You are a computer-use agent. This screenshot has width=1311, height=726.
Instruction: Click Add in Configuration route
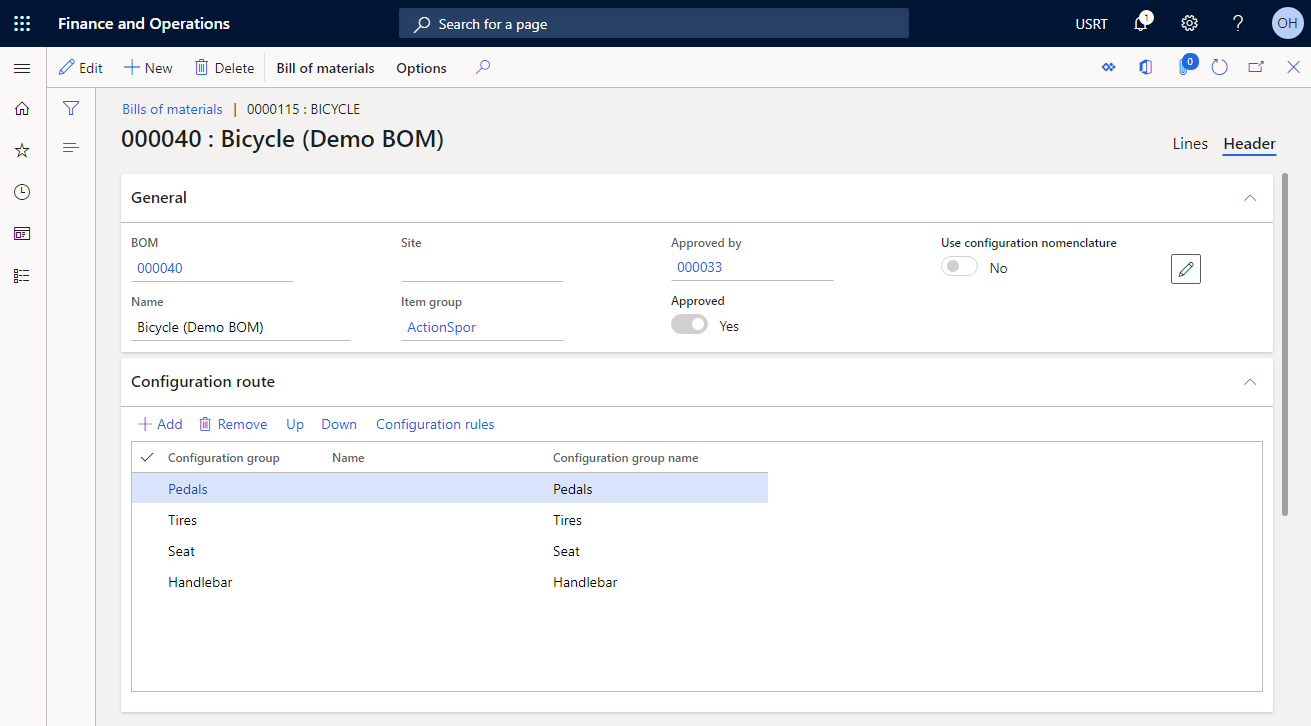pyautogui.click(x=160, y=424)
